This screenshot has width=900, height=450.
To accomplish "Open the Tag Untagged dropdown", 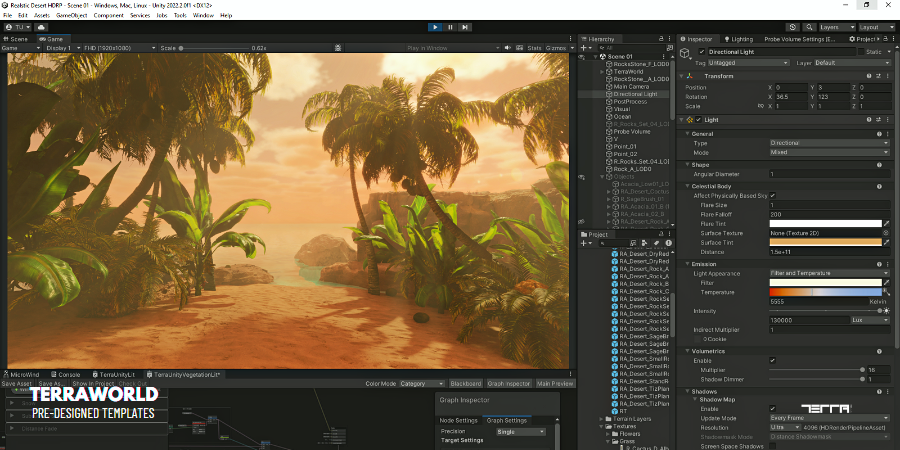I will tap(748, 63).
